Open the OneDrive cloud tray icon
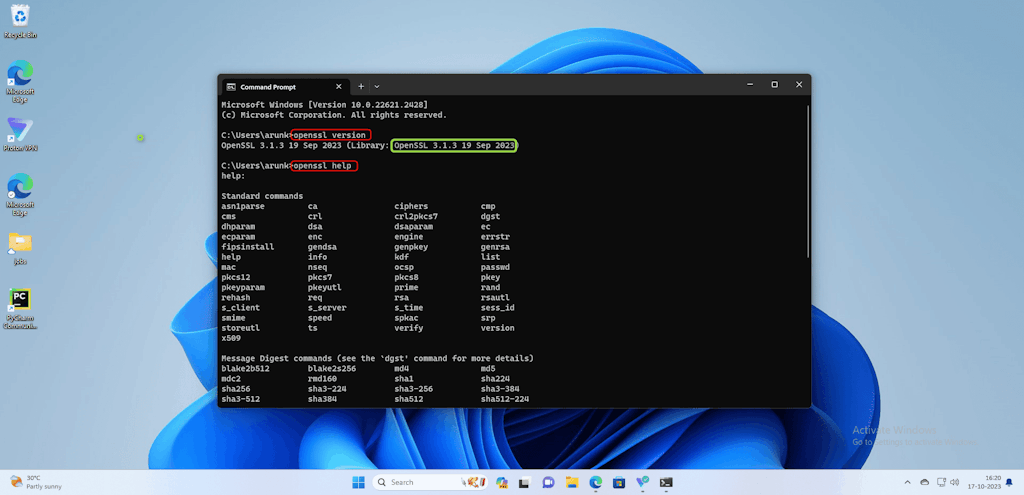This screenshot has width=1024, height=495. click(x=925, y=483)
